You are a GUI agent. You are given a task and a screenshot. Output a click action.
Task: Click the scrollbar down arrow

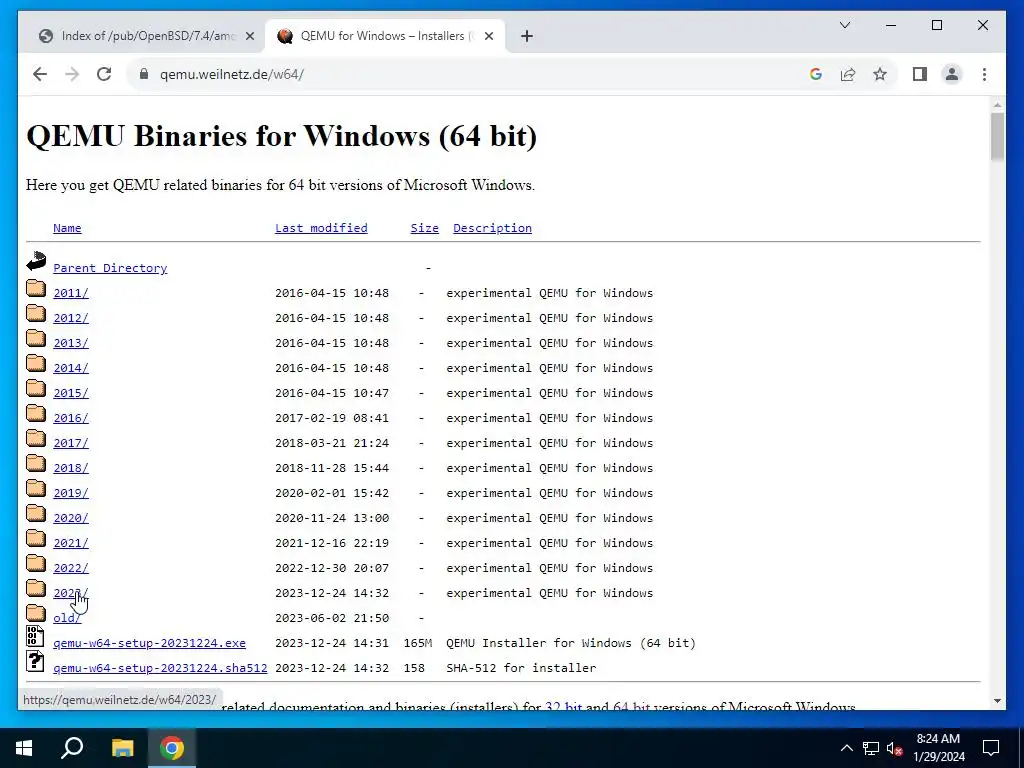[997, 701]
